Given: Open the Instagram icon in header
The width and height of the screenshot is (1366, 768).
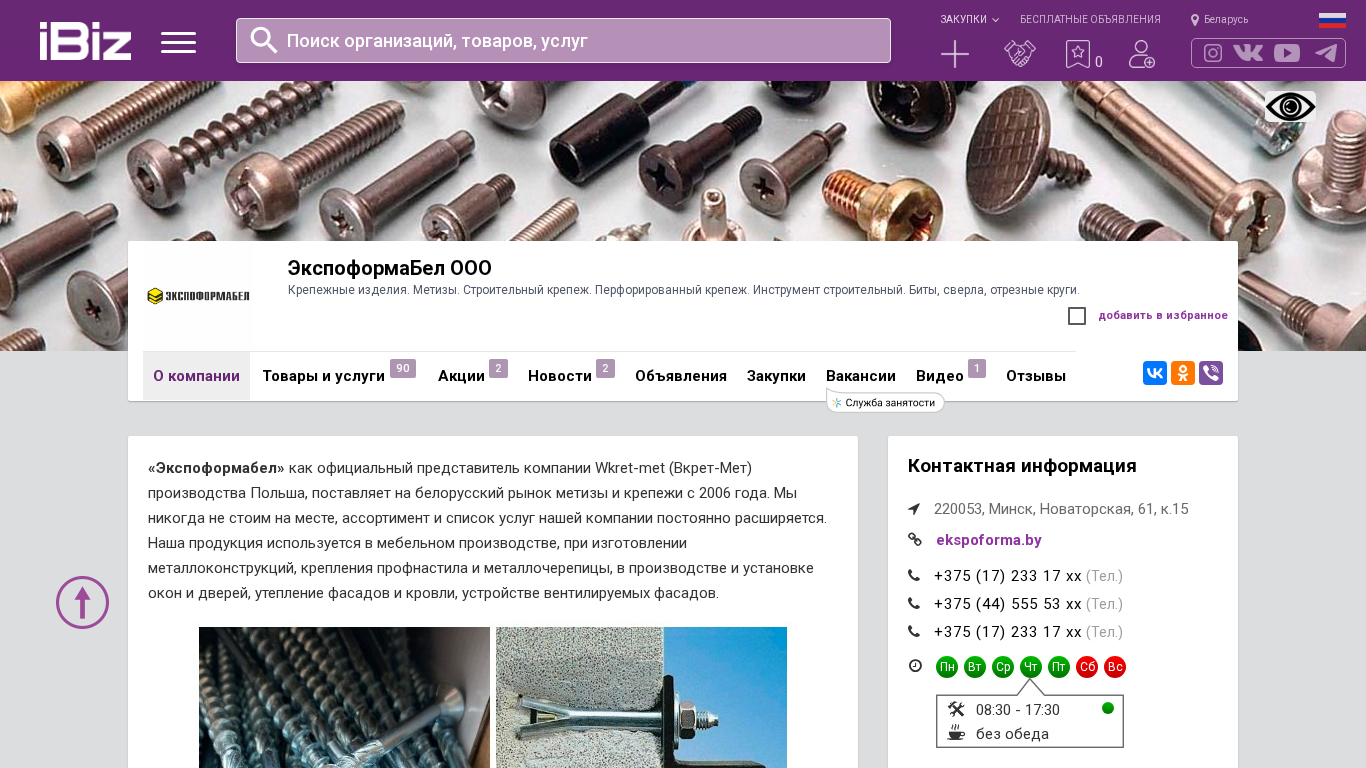Looking at the screenshot, I should tap(1213, 53).
